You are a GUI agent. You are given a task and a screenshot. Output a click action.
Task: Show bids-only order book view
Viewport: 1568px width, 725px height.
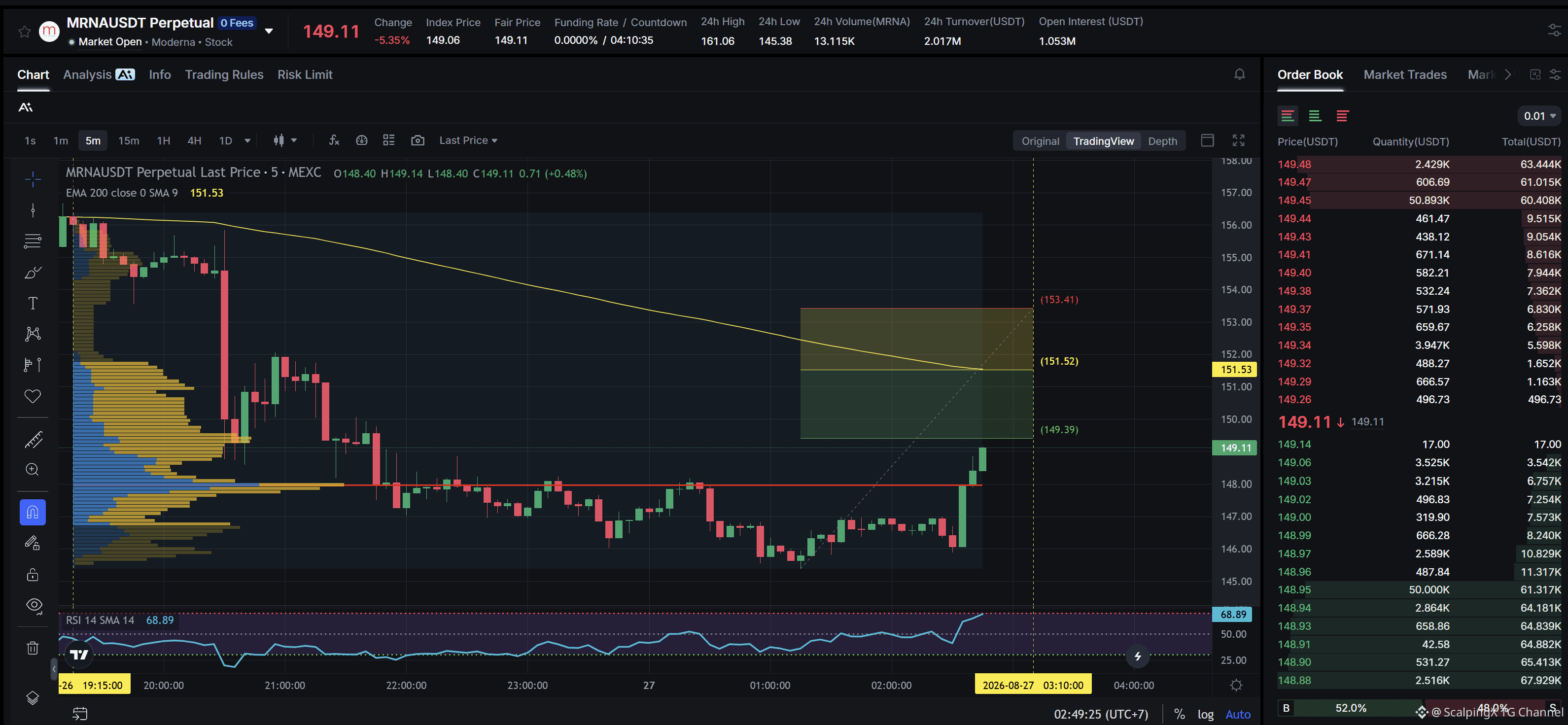pyautogui.click(x=1315, y=116)
